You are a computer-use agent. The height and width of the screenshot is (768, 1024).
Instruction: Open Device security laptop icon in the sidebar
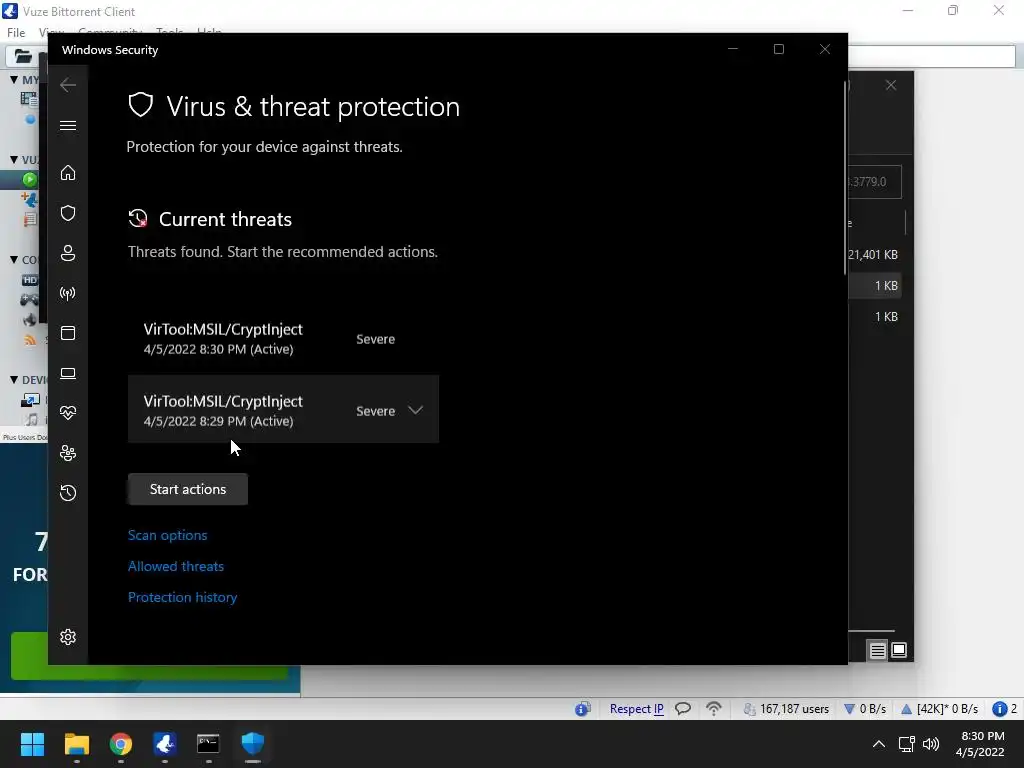[68, 374]
